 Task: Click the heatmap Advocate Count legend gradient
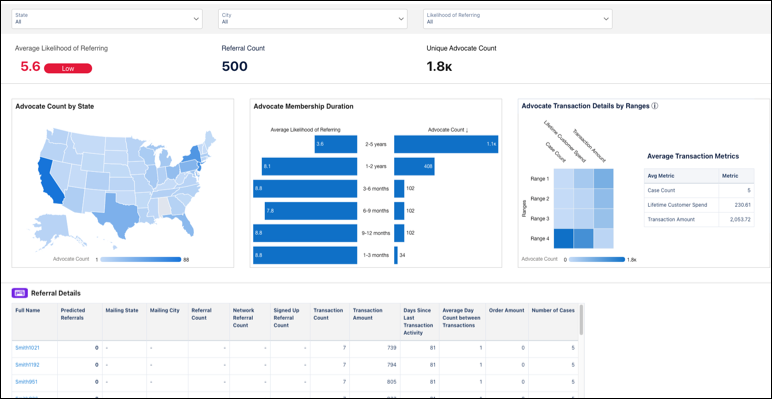597,259
